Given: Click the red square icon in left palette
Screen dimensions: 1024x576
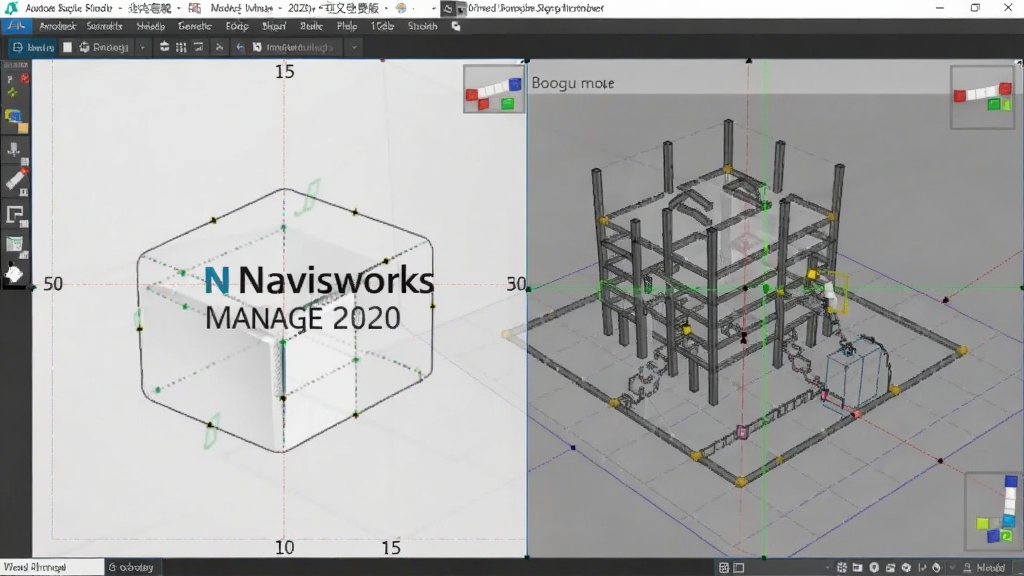Looking at the screenshot, I should (x=24, y=78).
